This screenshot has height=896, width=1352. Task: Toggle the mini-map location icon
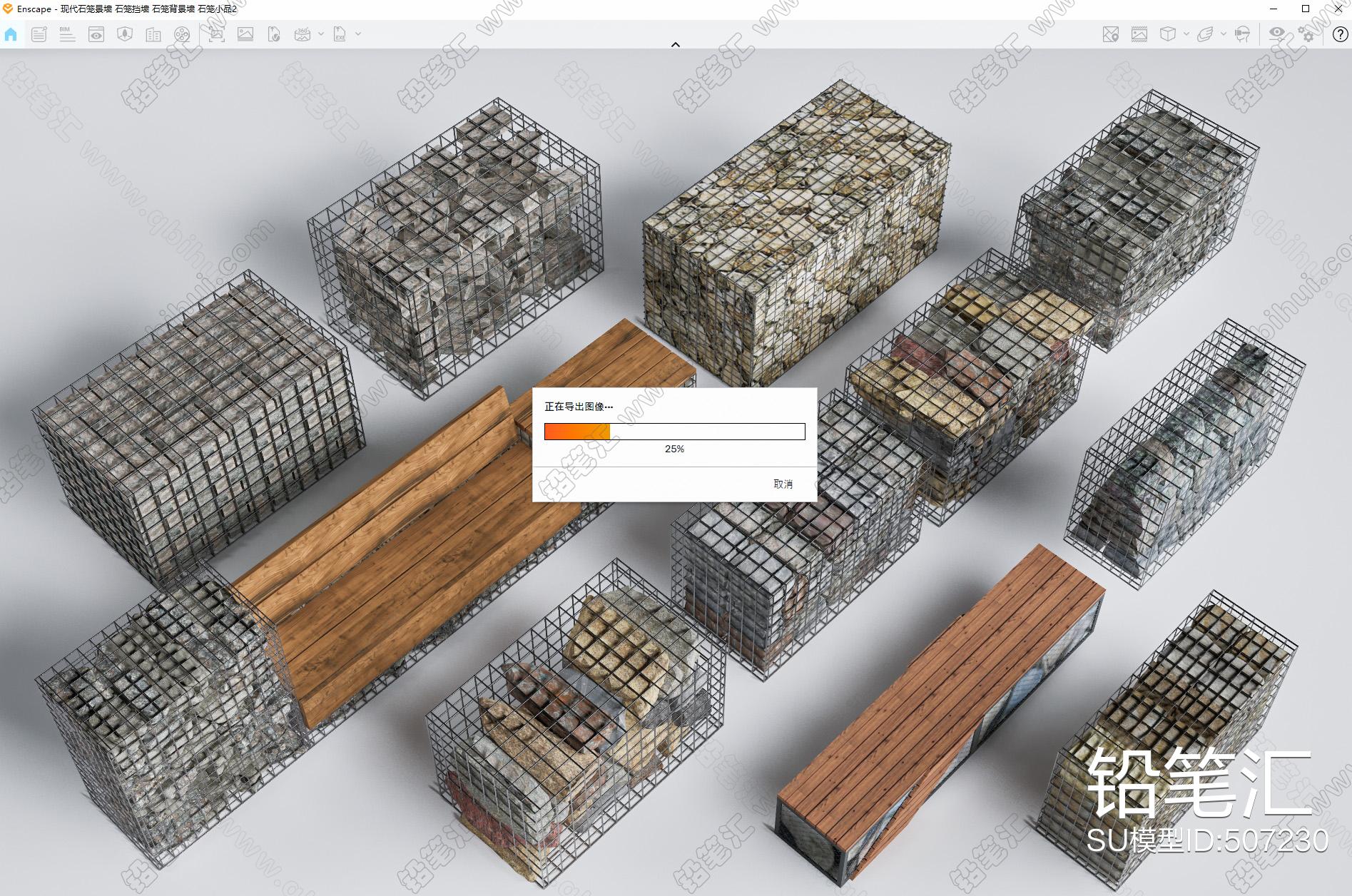point(1111,34)
